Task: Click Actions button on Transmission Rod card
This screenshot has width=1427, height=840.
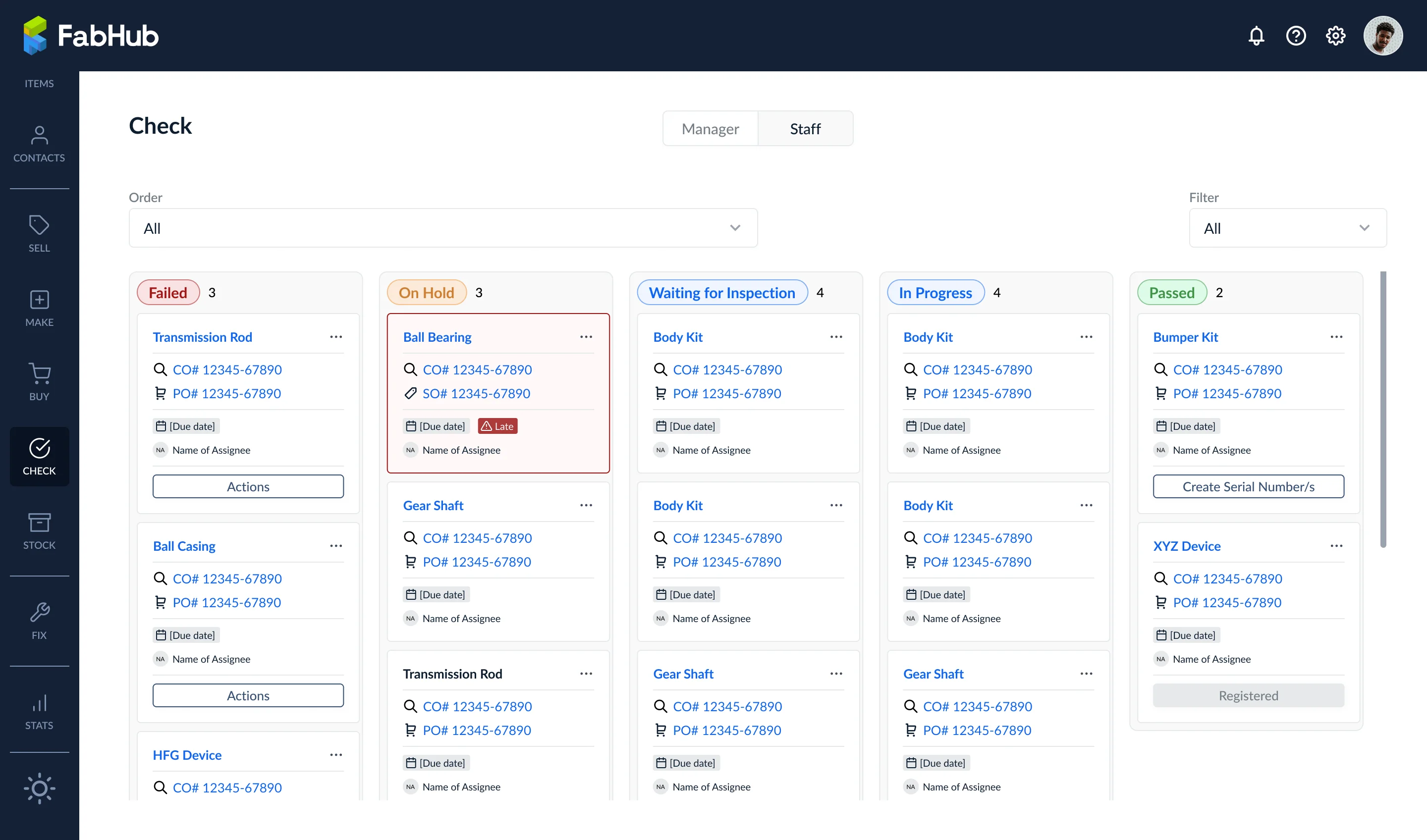Action: [248, 486]
